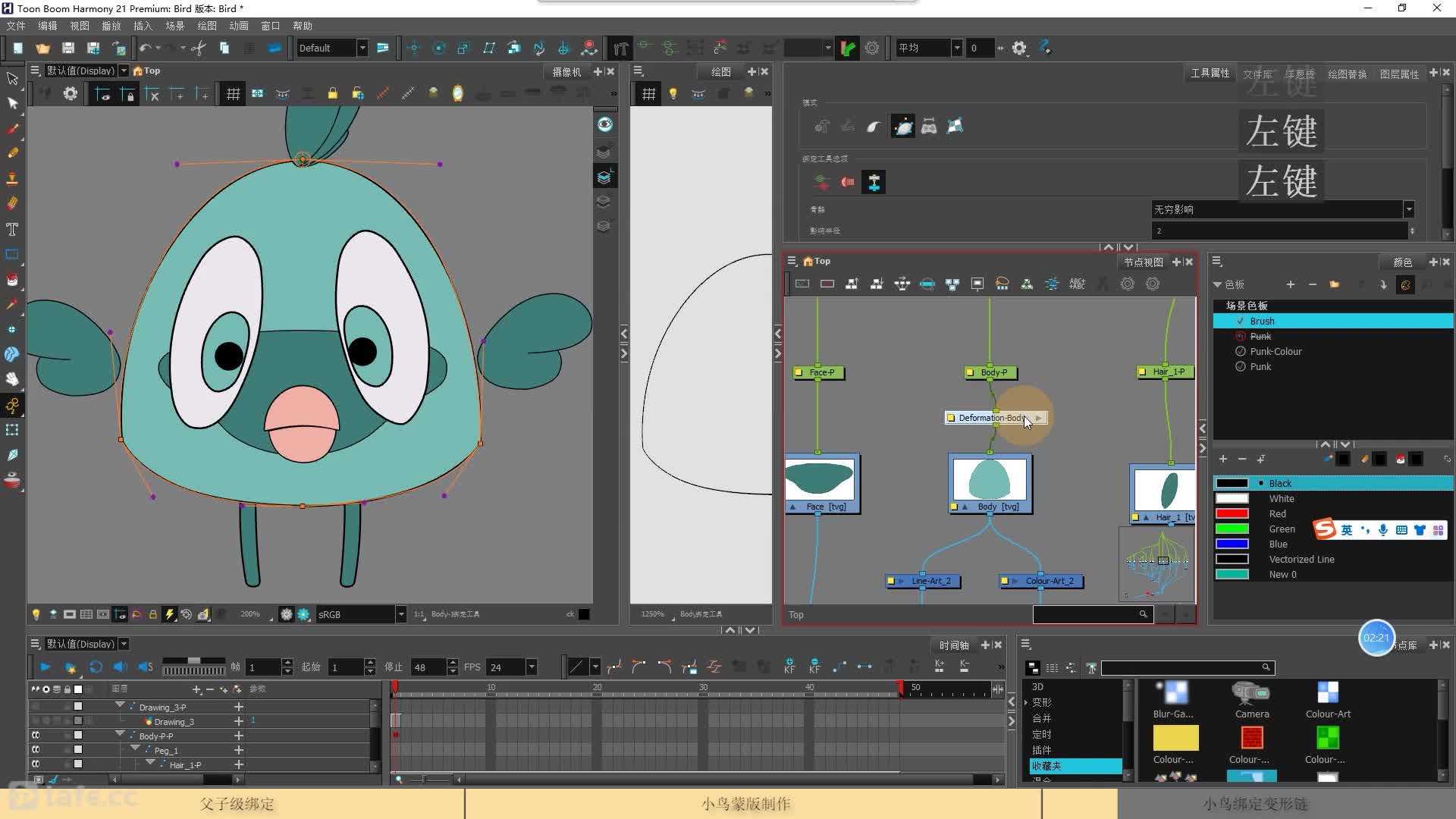Toggle grid icon in camera view toolbar
The height and width of the screenshot is (819, 1456).
233,93
